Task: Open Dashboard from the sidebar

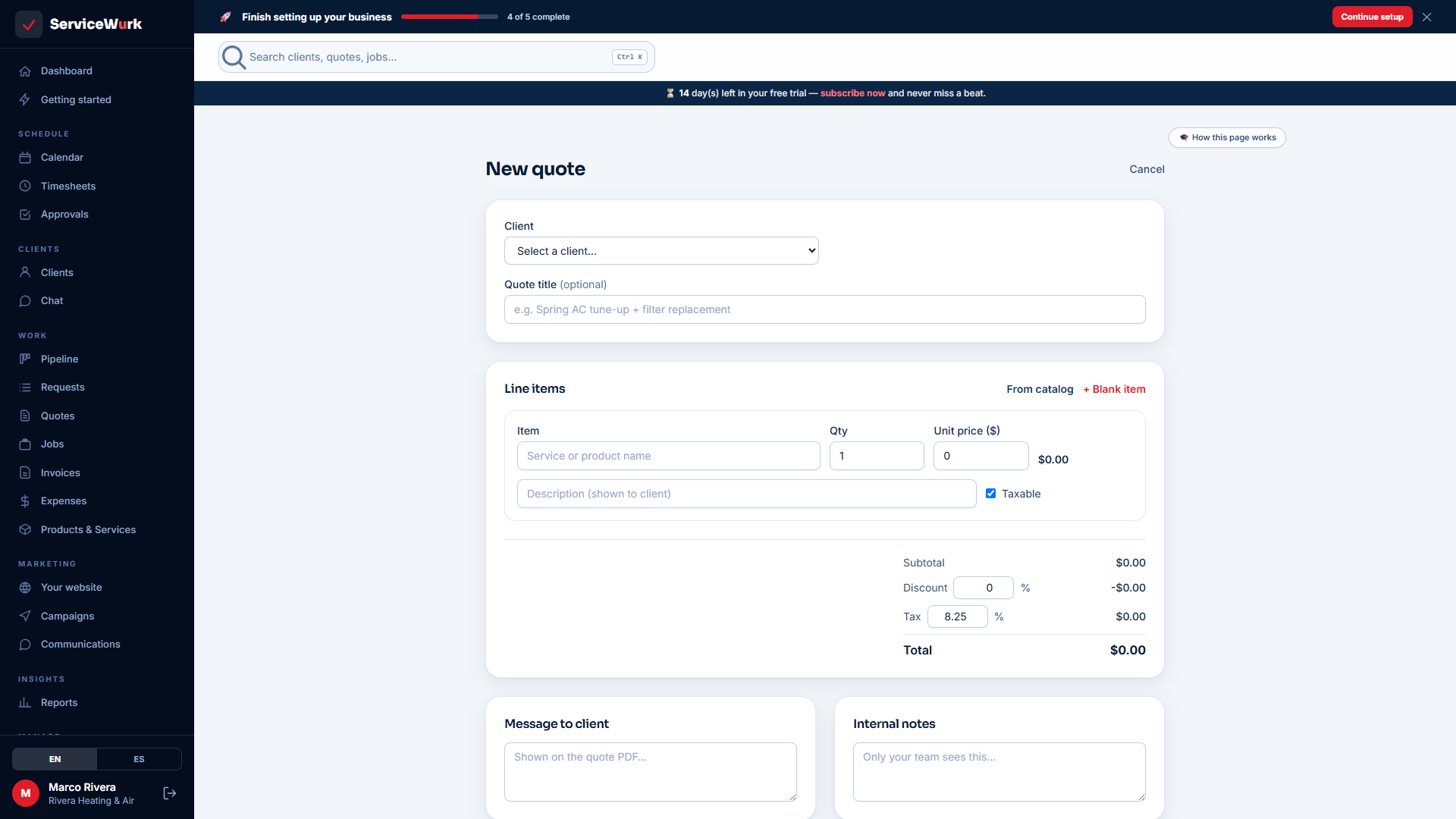Action: coord(97,71)
